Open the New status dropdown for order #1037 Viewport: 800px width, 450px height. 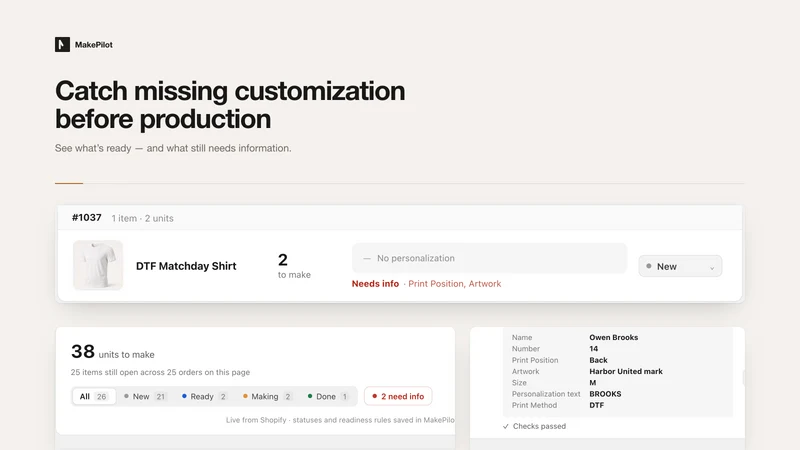coord(680,266)
